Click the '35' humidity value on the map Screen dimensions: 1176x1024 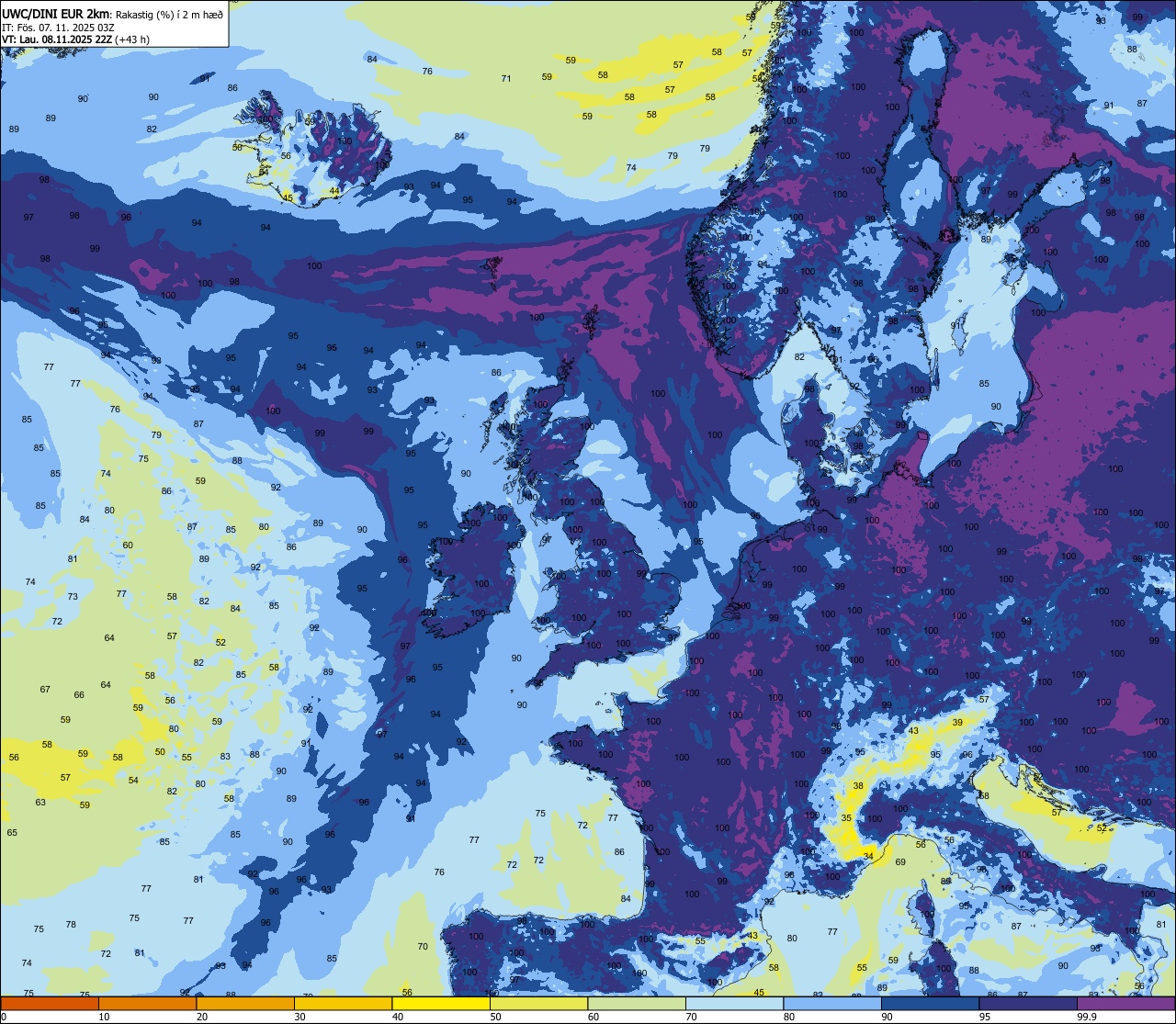tap(846, 817)
